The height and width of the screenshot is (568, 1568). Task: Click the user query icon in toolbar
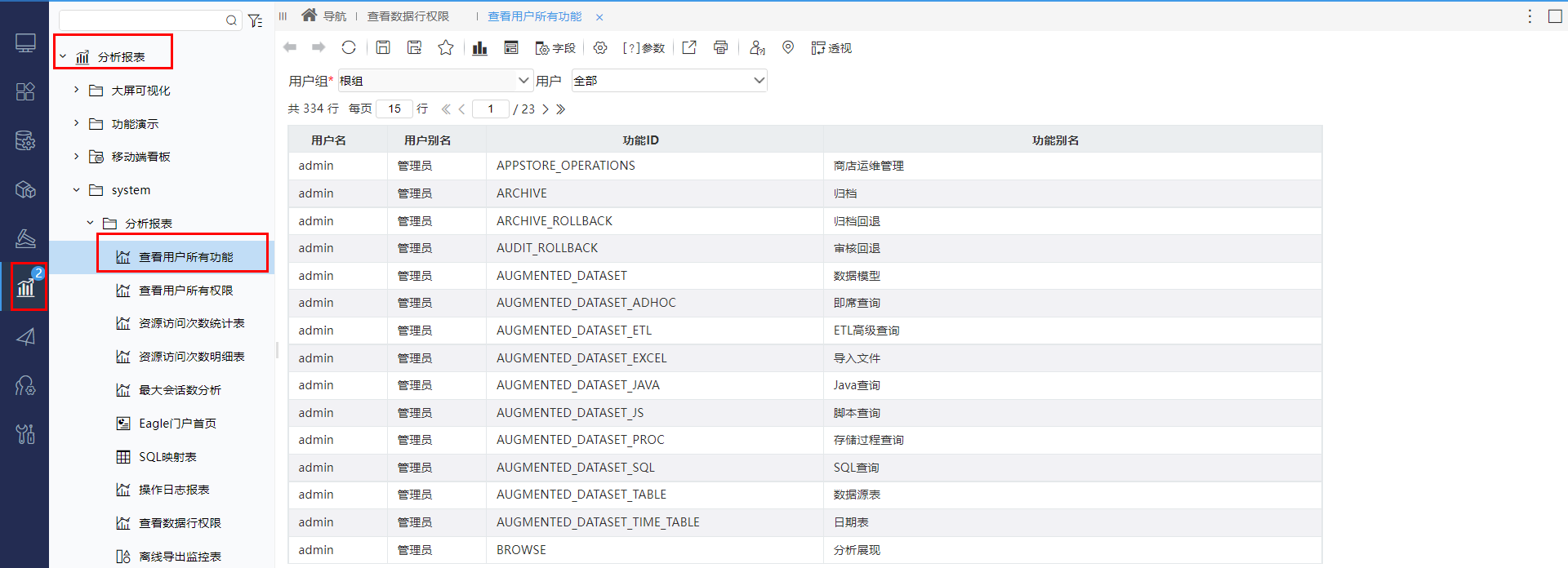click(757, 47)
